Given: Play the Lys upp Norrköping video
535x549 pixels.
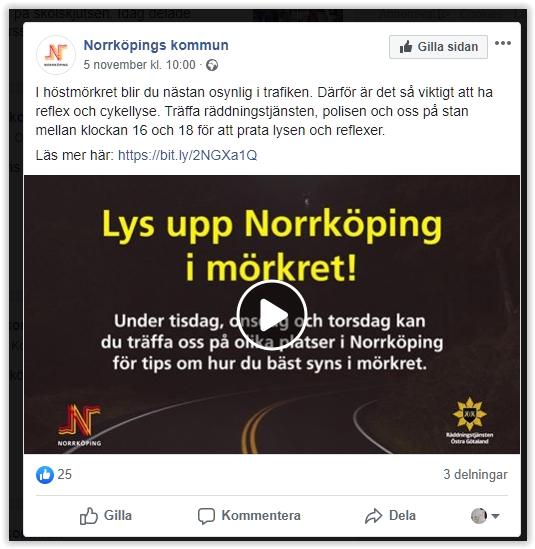Looking at the screenshot, I should click(x=272, y=315).
